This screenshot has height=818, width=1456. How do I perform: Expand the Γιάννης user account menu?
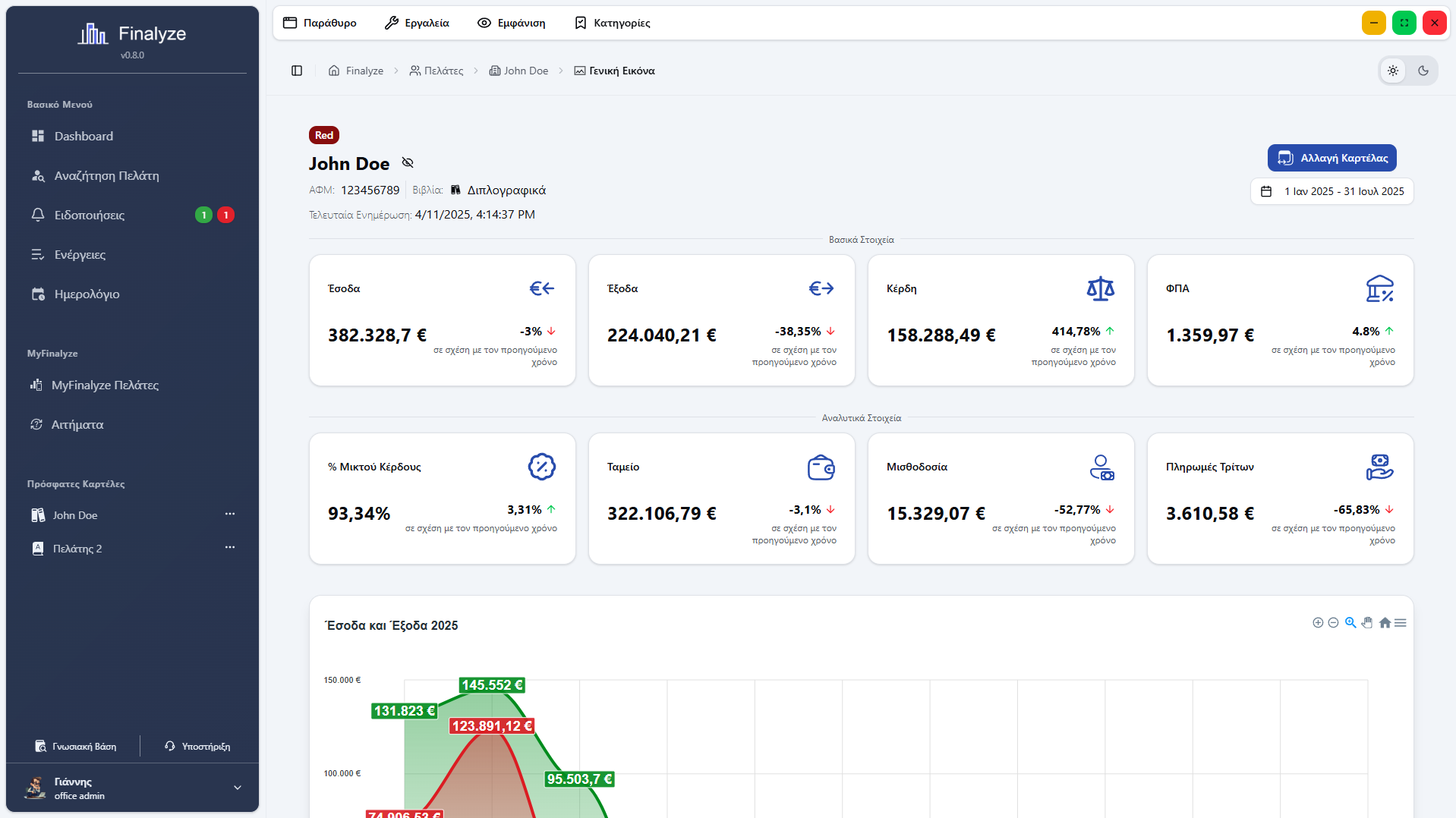(237, 788)
